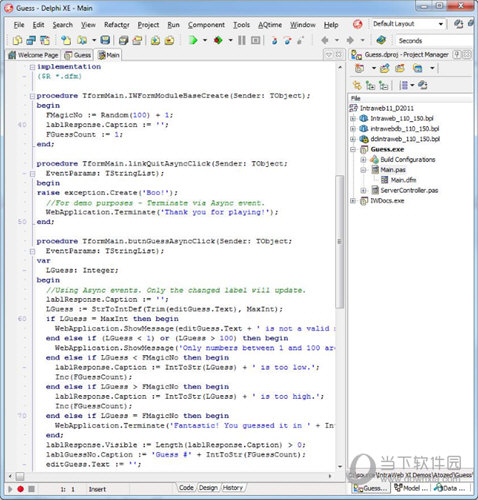Open dropdown beside Run Without Debugging
478x500 pixels.
coord(230,40)
